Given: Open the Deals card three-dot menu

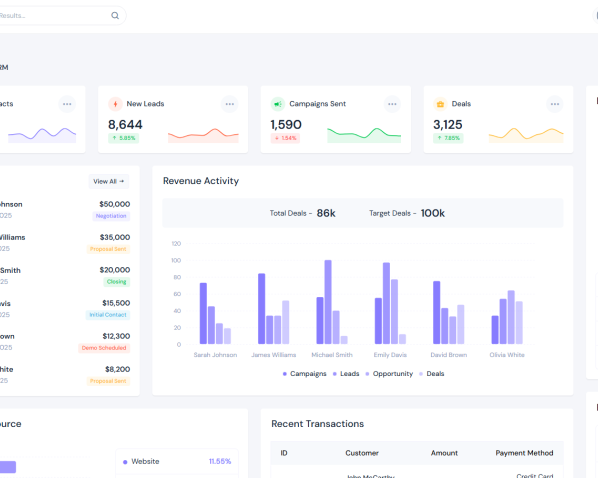Looking at the screenshot, I should click(555, 104).
